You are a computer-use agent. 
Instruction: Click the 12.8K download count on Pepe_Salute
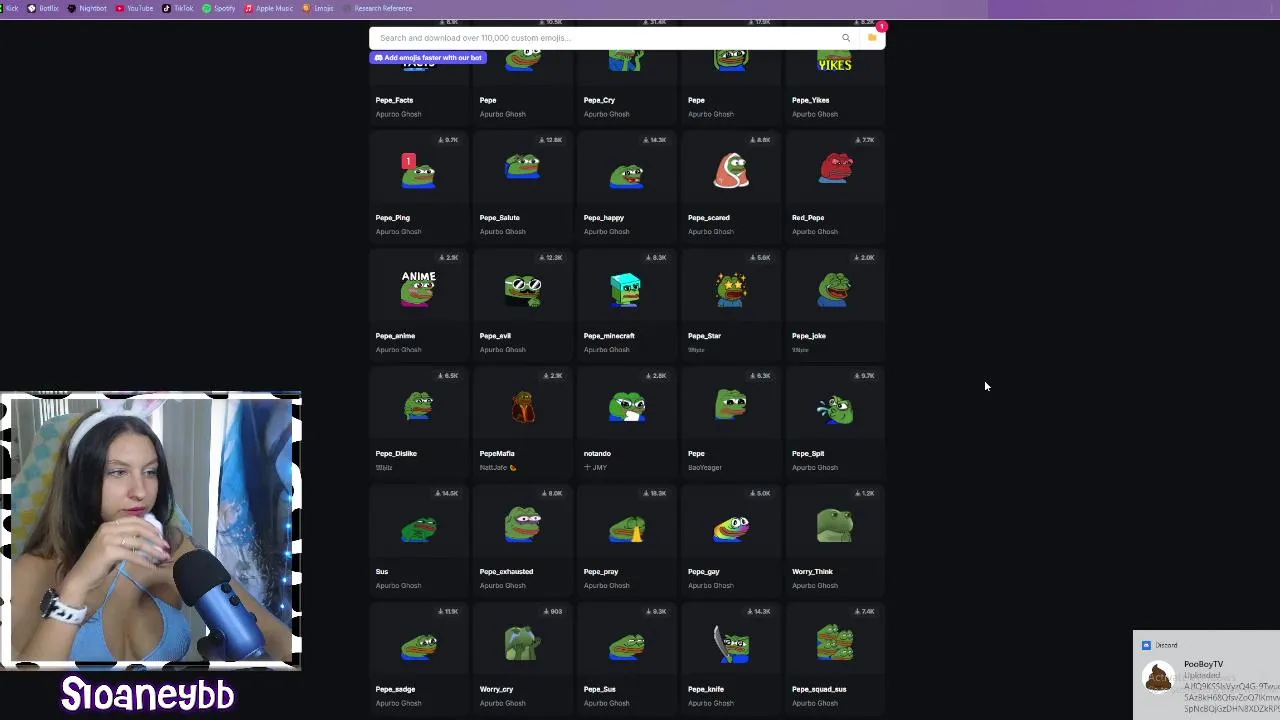point(551,139)
